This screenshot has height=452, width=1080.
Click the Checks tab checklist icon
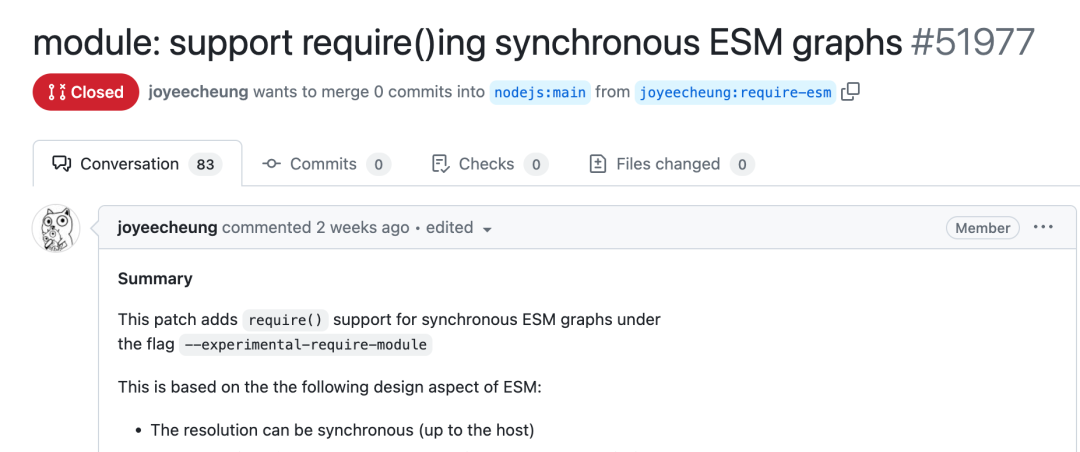tap(440, 164)
